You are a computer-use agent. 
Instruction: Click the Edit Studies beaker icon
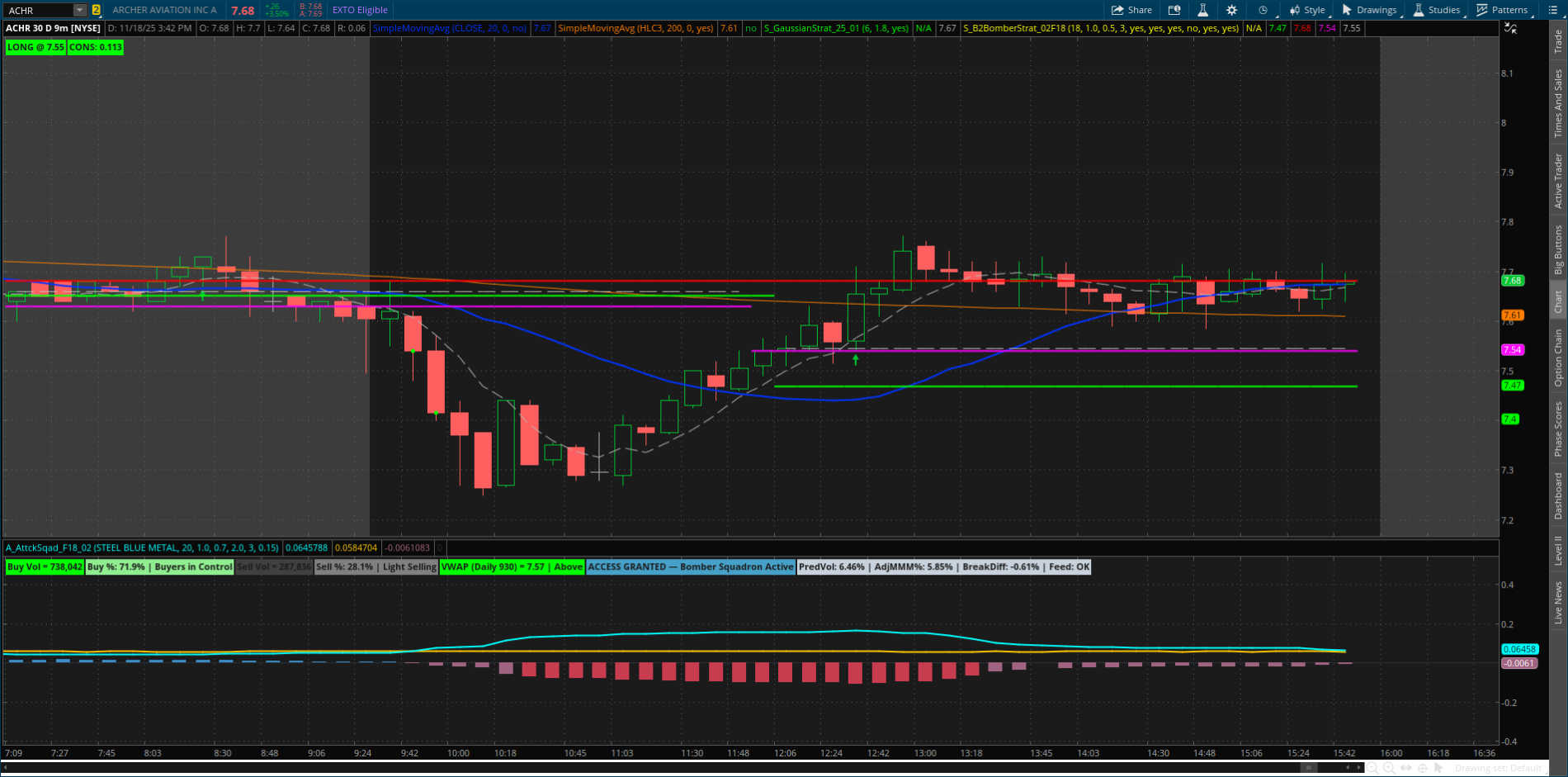[1202, 10]
